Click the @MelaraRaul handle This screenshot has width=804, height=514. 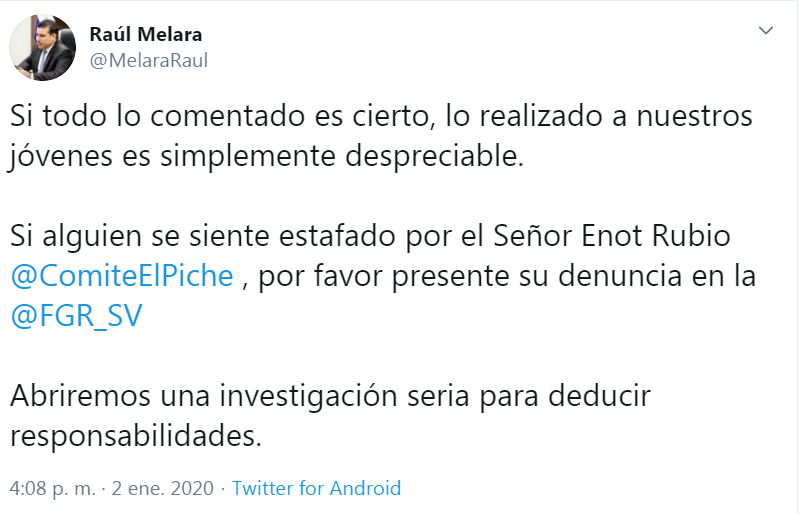149,61
